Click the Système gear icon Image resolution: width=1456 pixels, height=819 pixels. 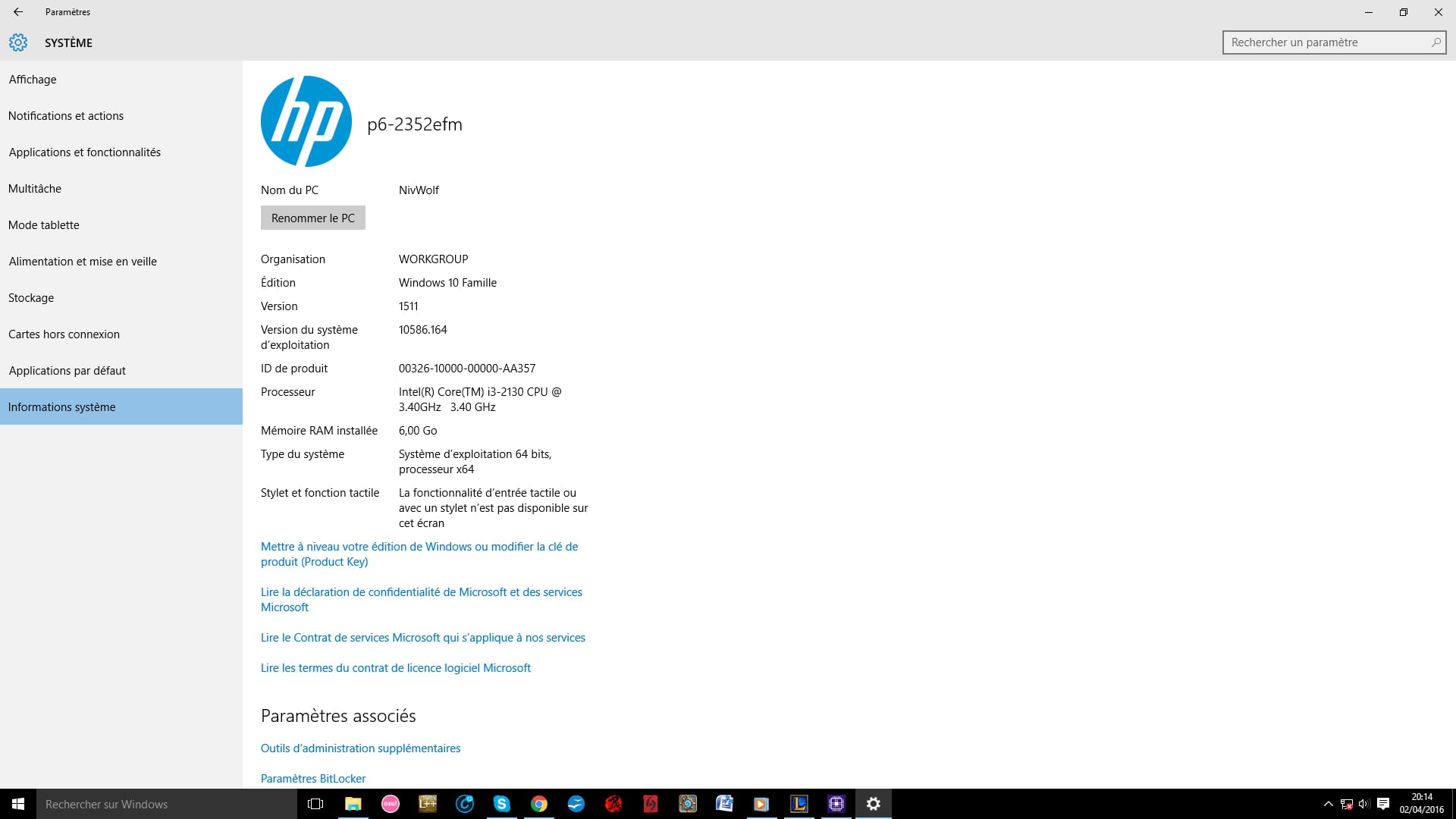click(x=18, y=42)
